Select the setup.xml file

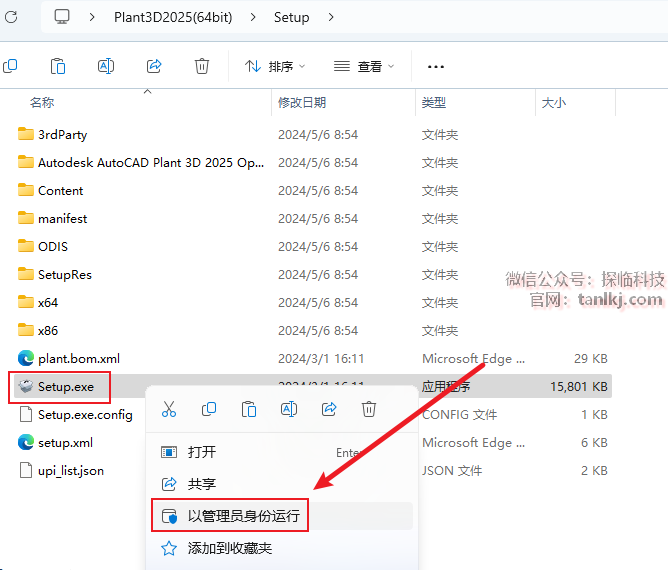pyautogui.click(x=65, y=443)
